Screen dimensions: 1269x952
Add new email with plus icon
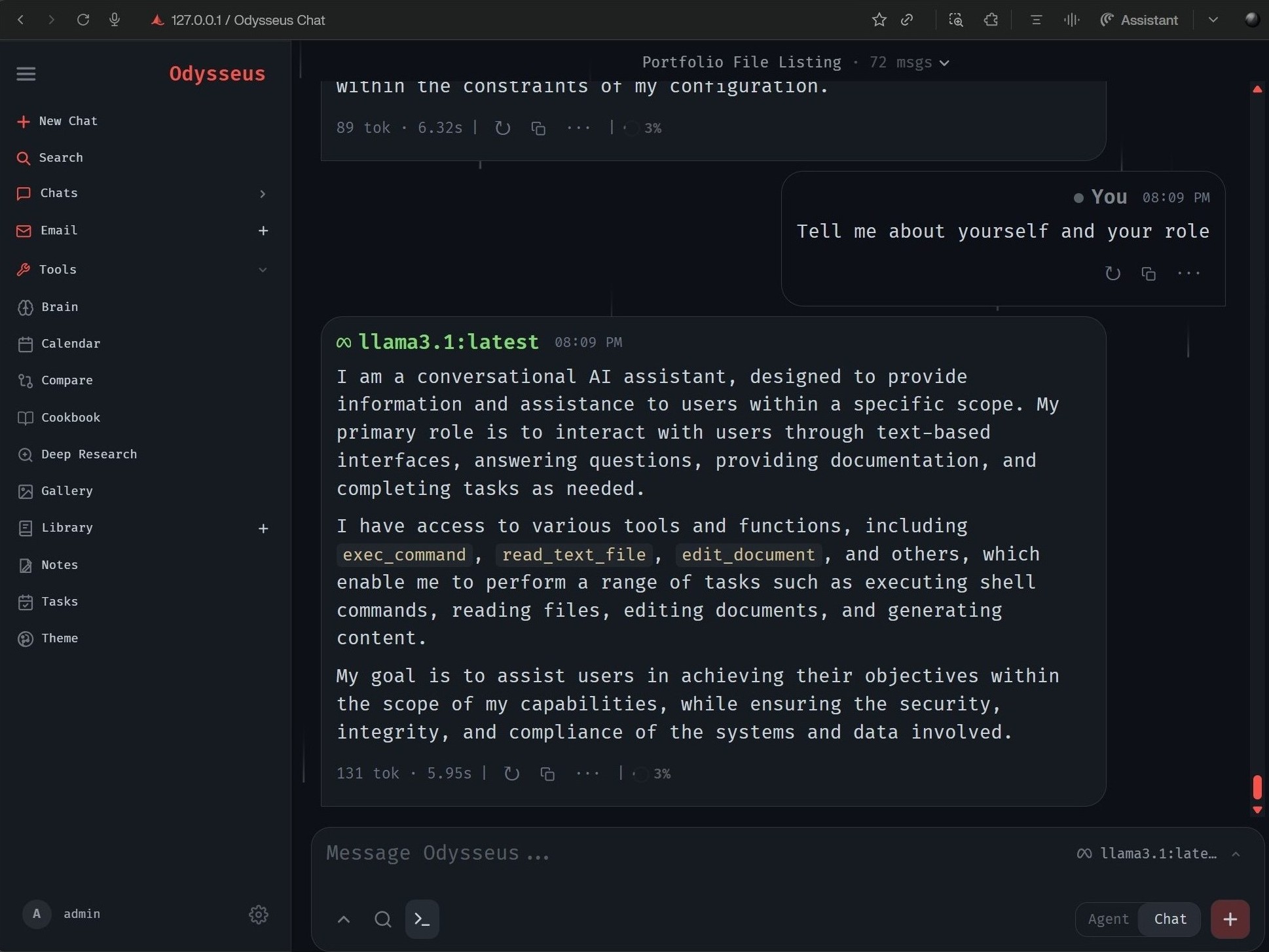point(263,230)
